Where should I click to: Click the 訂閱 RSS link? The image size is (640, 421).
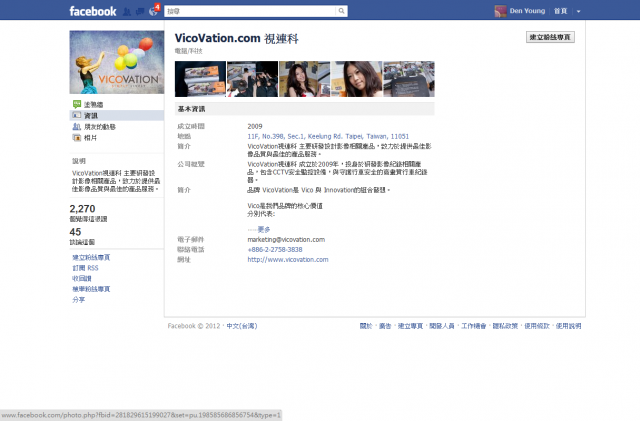[x=85, y=268]
